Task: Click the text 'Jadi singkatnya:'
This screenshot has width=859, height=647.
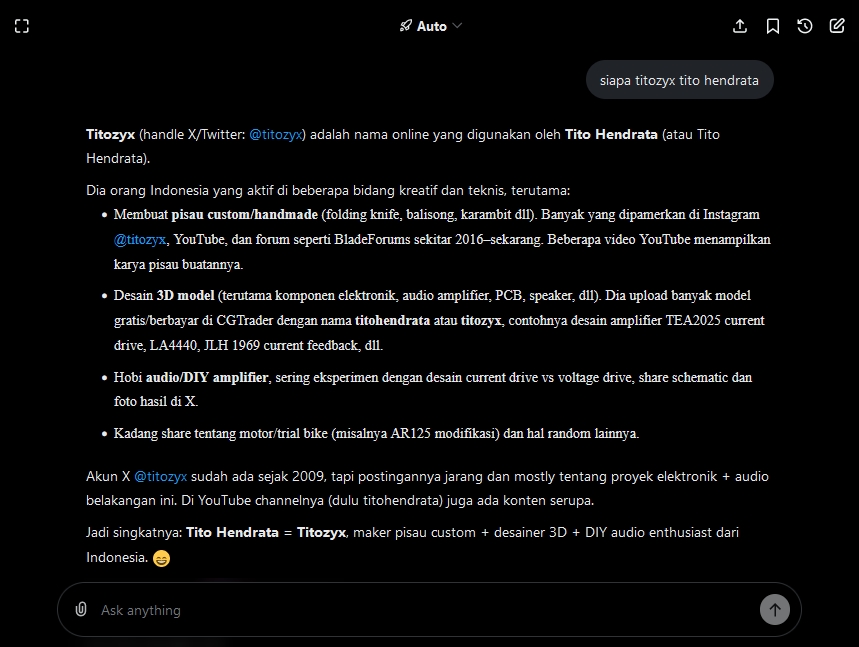Action: point(134,533)
